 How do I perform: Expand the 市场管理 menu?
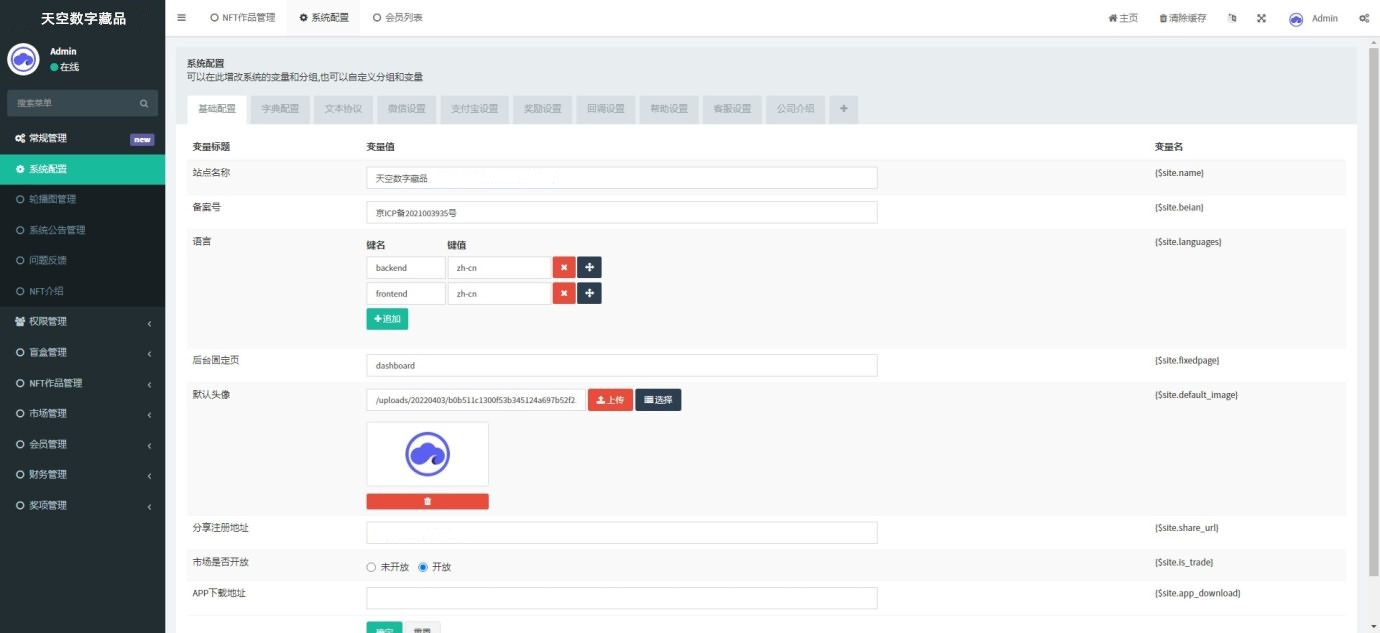(x=82, y=413)
